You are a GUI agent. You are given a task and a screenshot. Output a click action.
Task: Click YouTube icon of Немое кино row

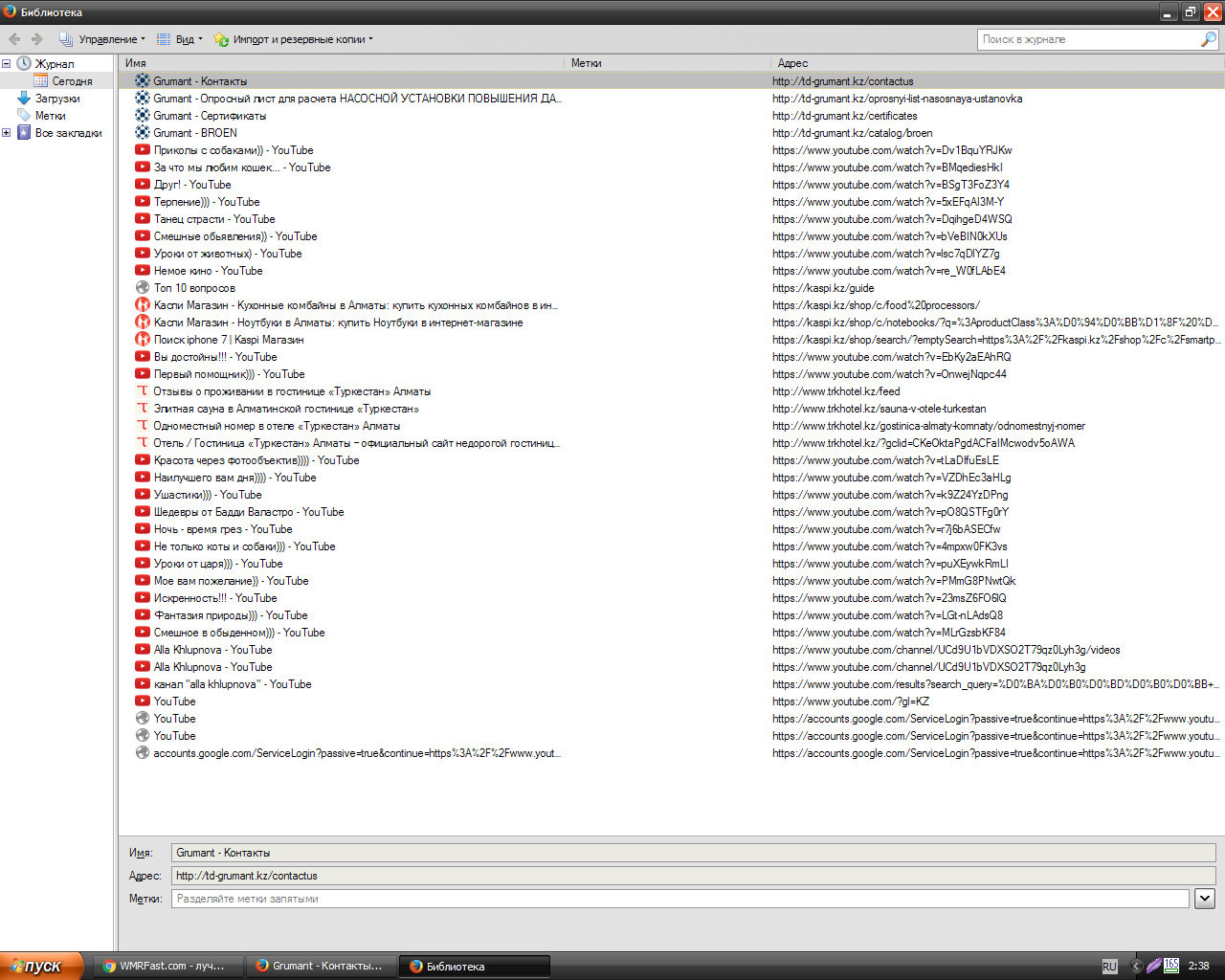pos(143,271)
